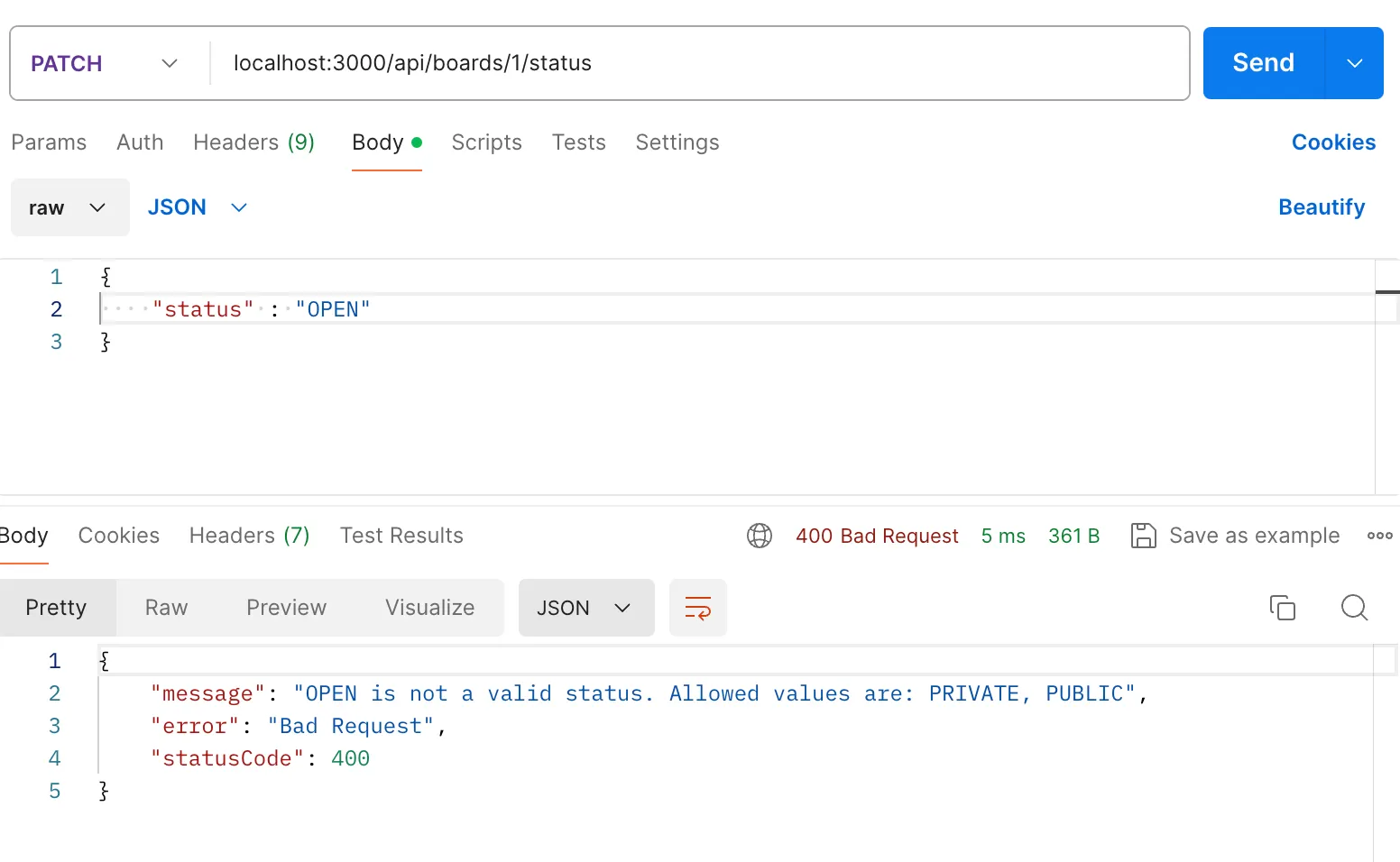Copy the response body with the copy icon
This screenshot has width=1400, height=862.
tap(1283, 608)
